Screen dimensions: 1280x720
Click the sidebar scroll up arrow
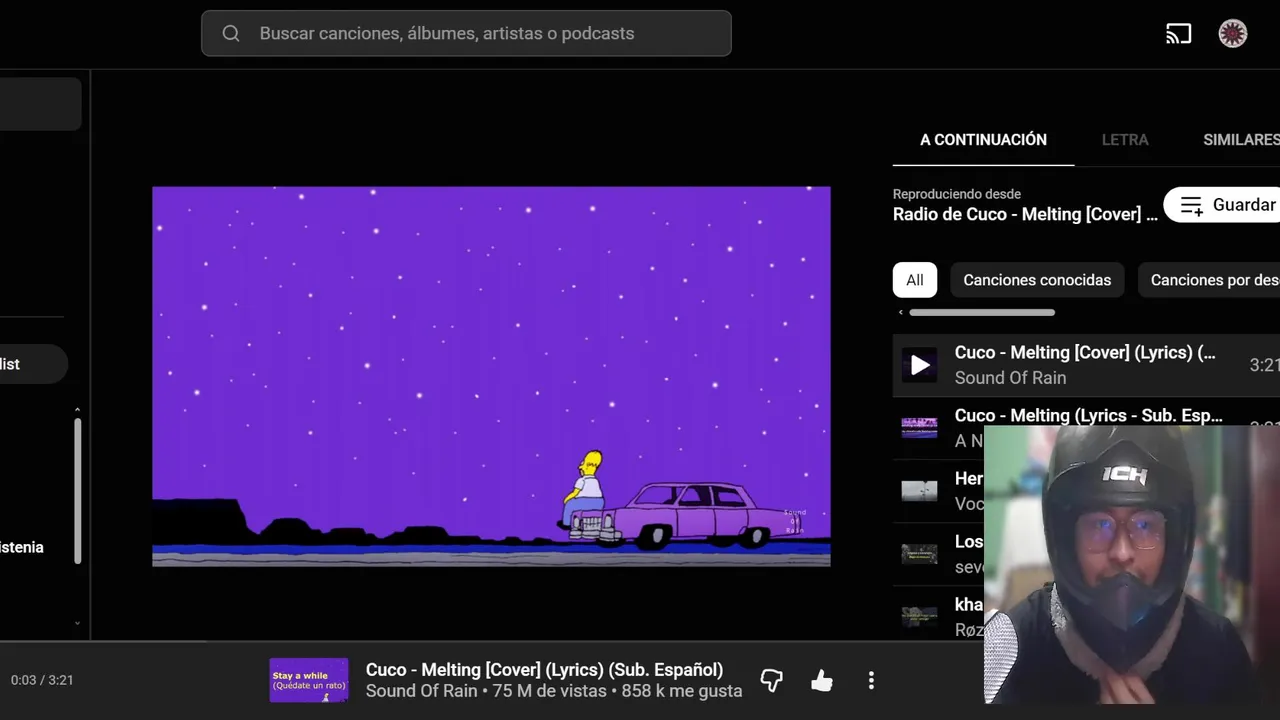(77, 410)
